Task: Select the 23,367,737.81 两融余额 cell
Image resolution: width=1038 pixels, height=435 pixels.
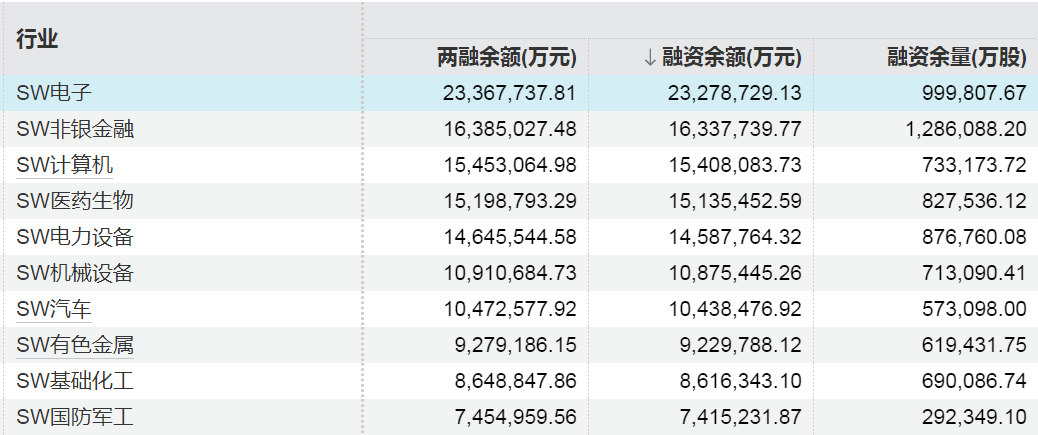Action: (x=509, y=93)
